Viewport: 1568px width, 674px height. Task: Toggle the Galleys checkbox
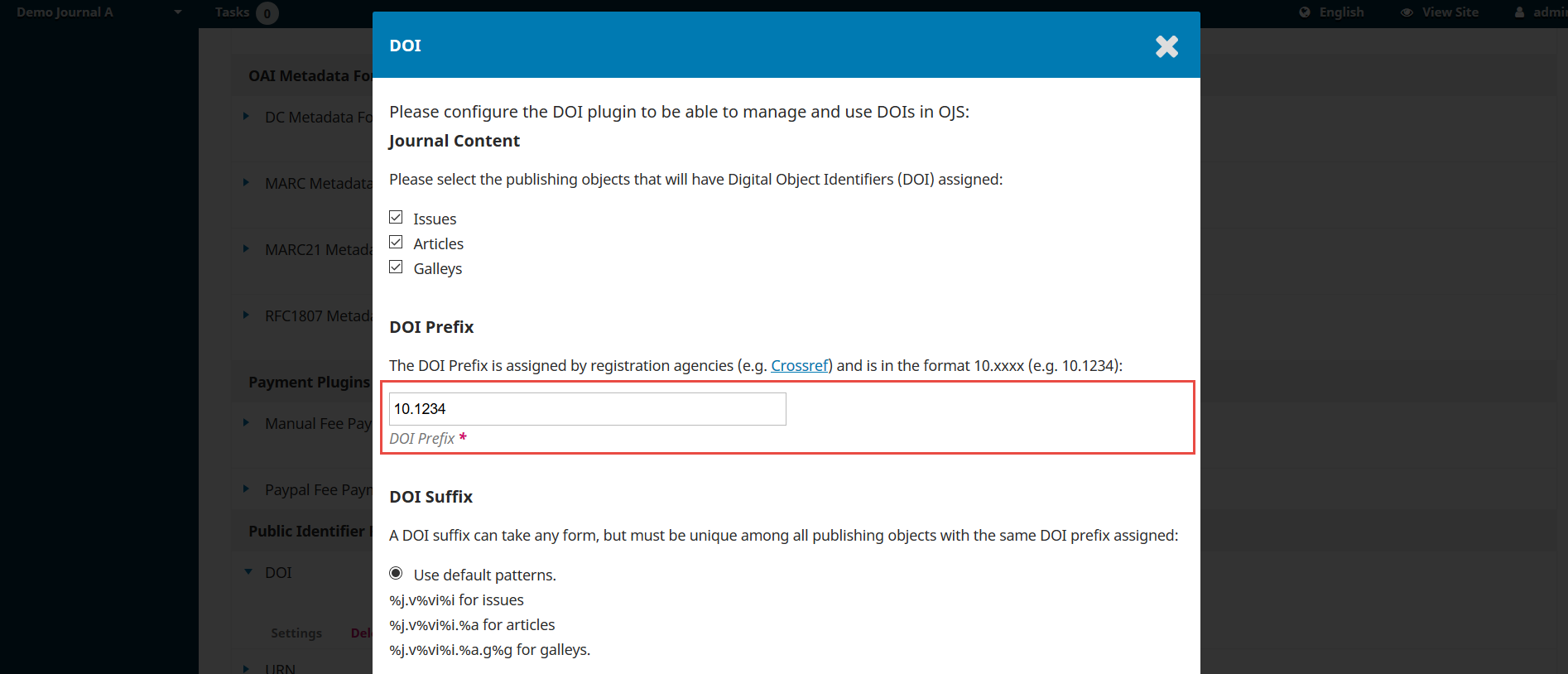[x=396, y=267]
